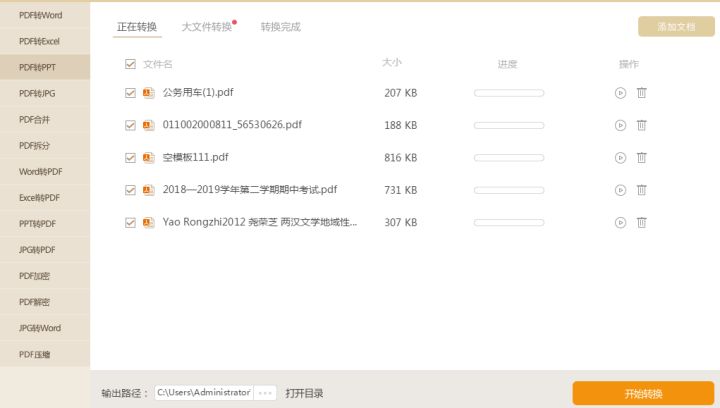Click the output path field C:\Users\Administrator
The width and height of the screenshot is (720, 408).
(204, 393)
